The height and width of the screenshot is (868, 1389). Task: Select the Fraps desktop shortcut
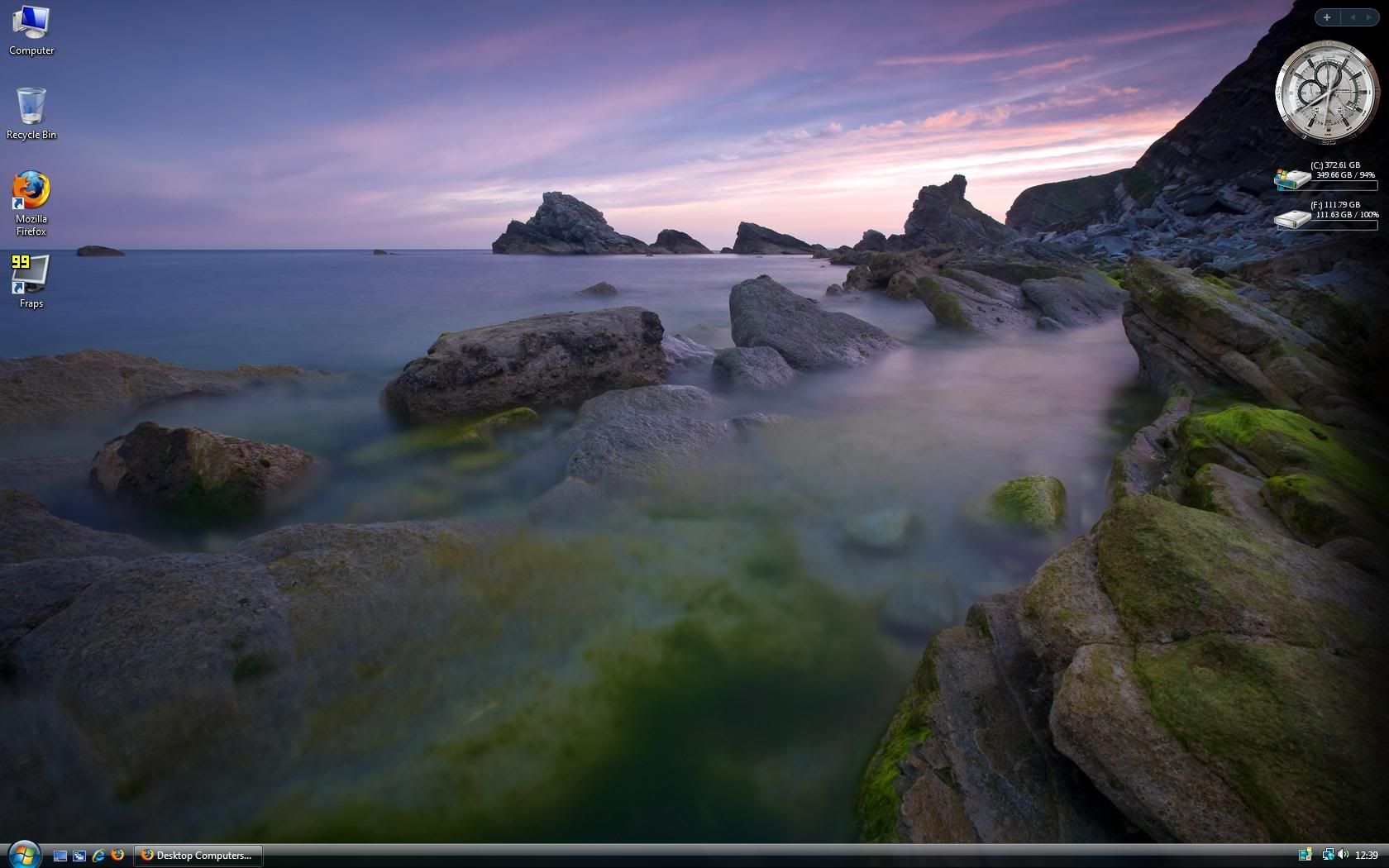(x=31, y=281)
